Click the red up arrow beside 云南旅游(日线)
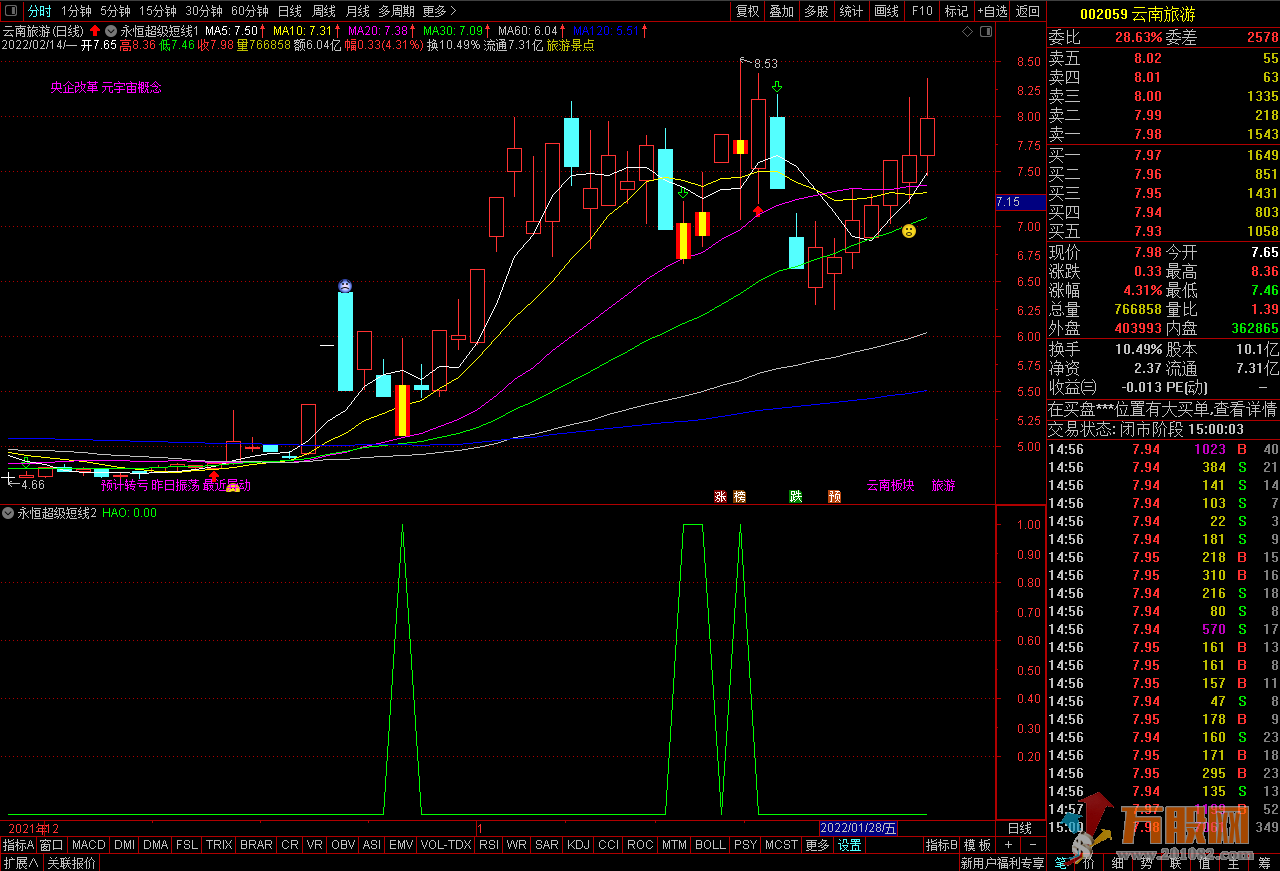Viewport: 1280px width, 871px height. point(95,31)
